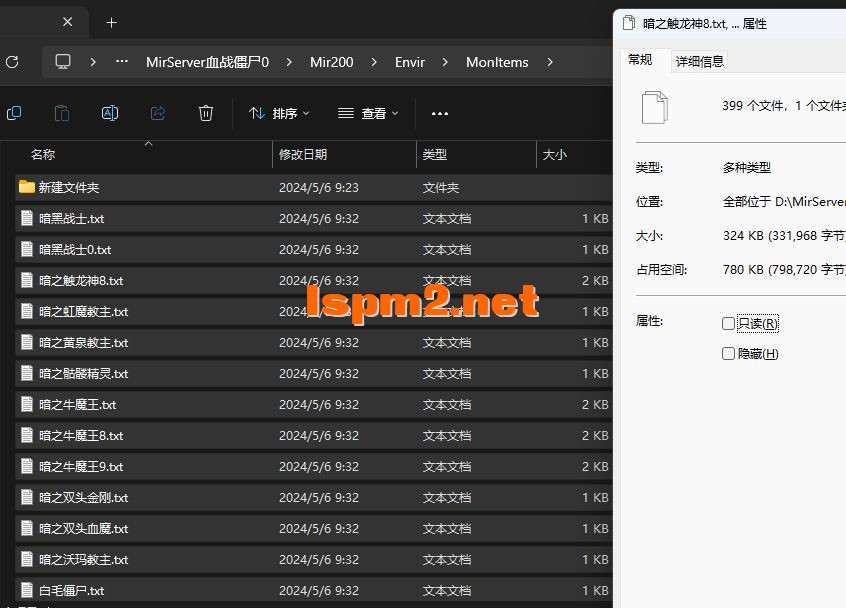Screen dimensions: 846x608
Task: Select file 暗之牛魔王.txt
Action: (x=313, y=405)
